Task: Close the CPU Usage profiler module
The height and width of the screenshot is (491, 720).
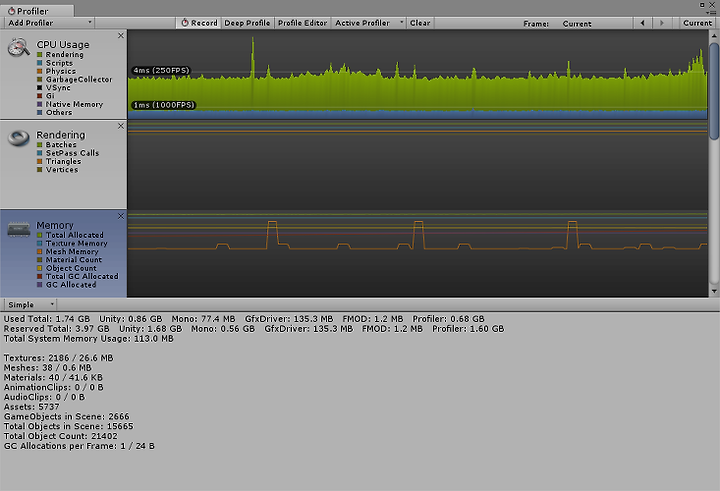Action: 121,35
